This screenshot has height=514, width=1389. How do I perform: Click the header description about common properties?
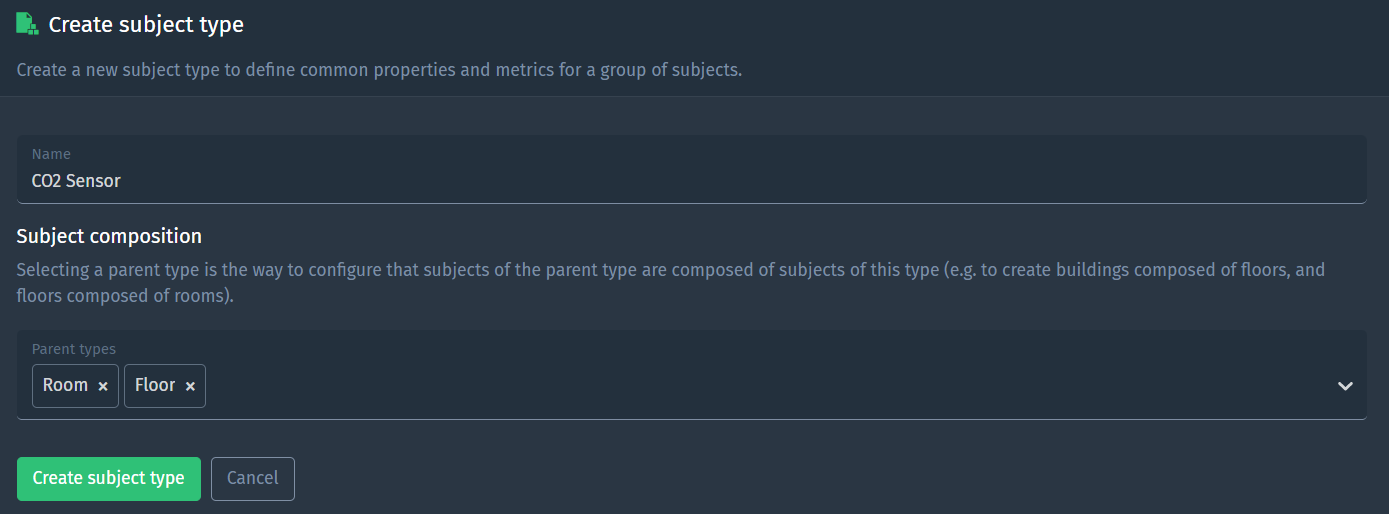pos(379,71)
